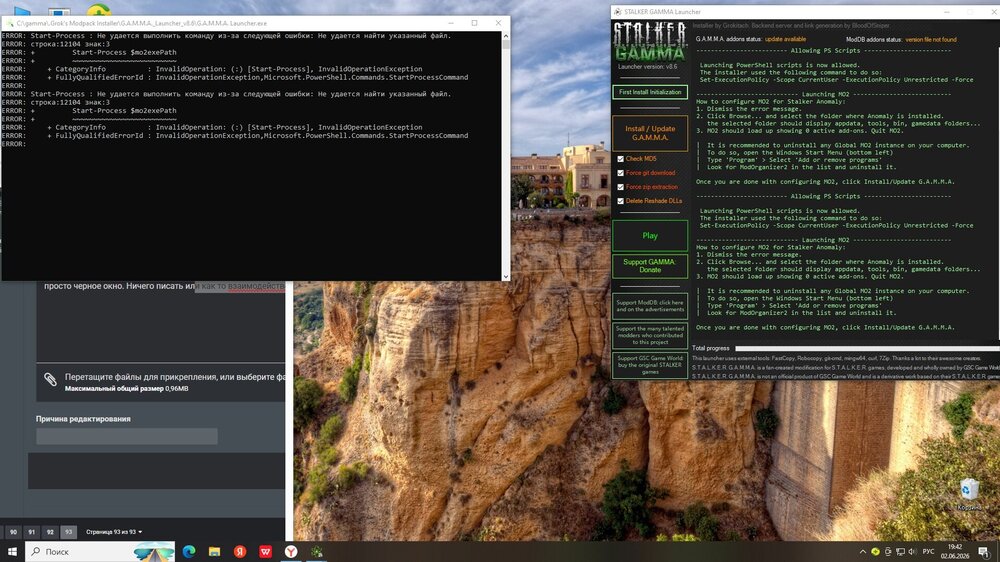Image resolution: width=1000 pixels, height=562 pixels.
Task: Maximize the console window
Action: (474, 23)
